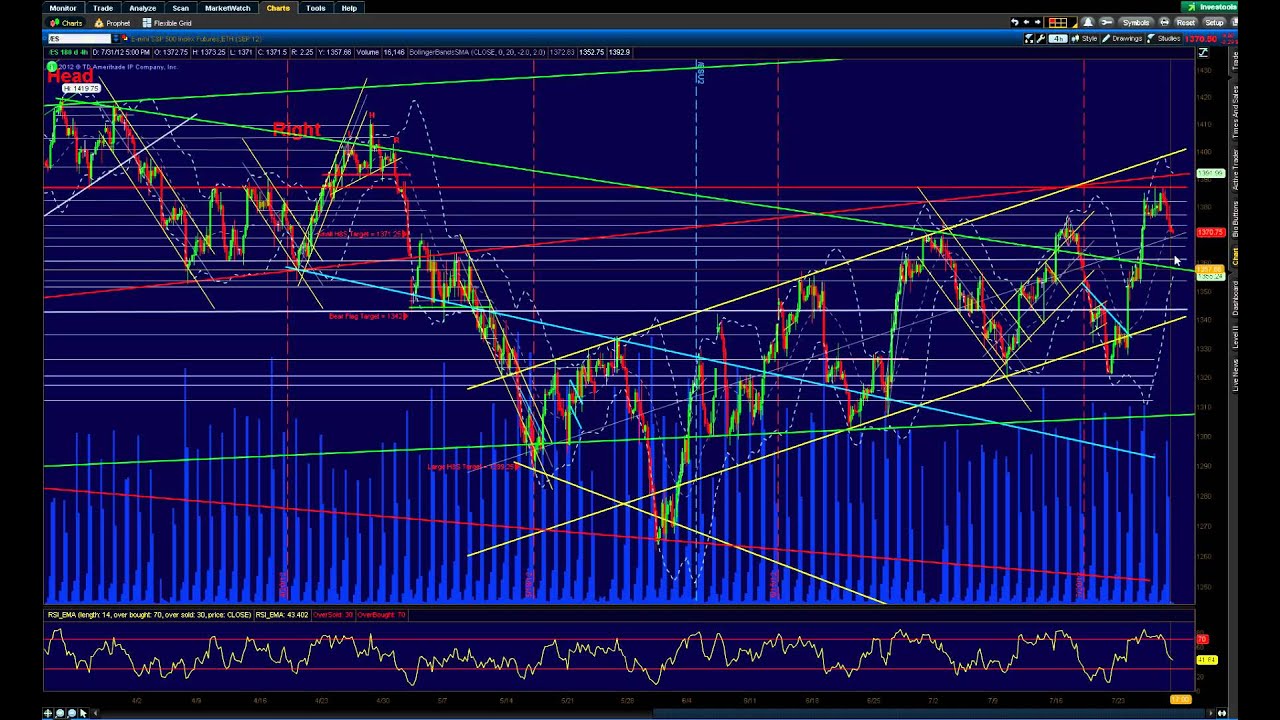This screenshot has width=1280, height=720.
Task: Open the Level II side tab
Action: [x=1236, y=335]
